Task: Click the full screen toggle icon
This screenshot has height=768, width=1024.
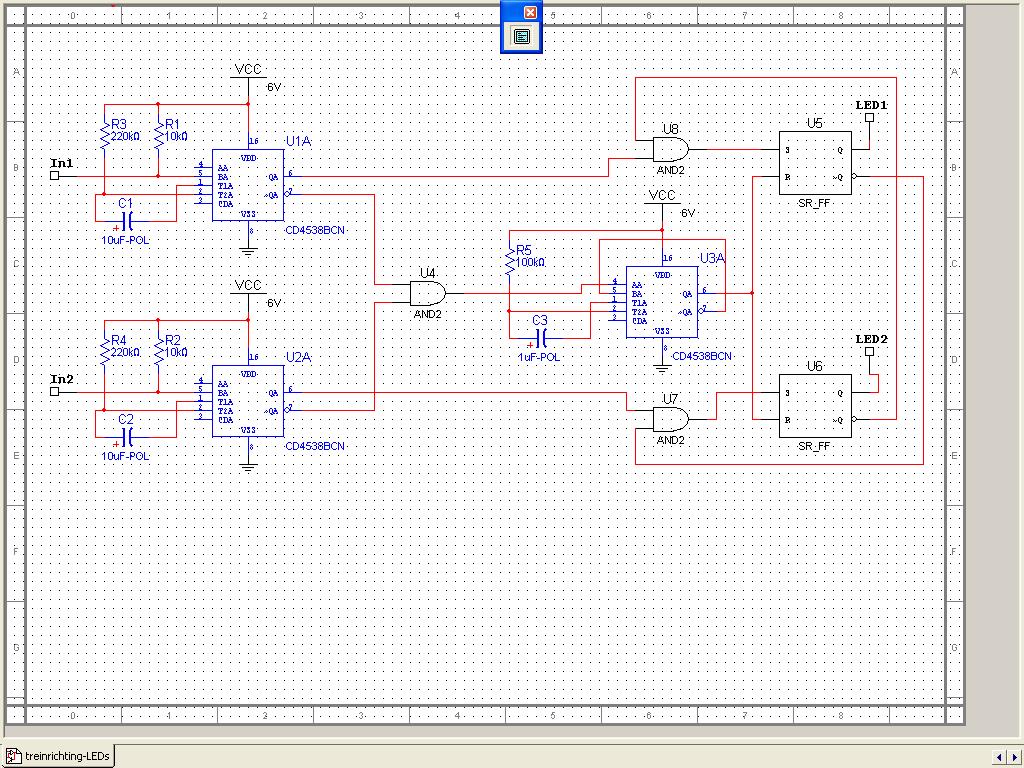Action: [521, 36]
